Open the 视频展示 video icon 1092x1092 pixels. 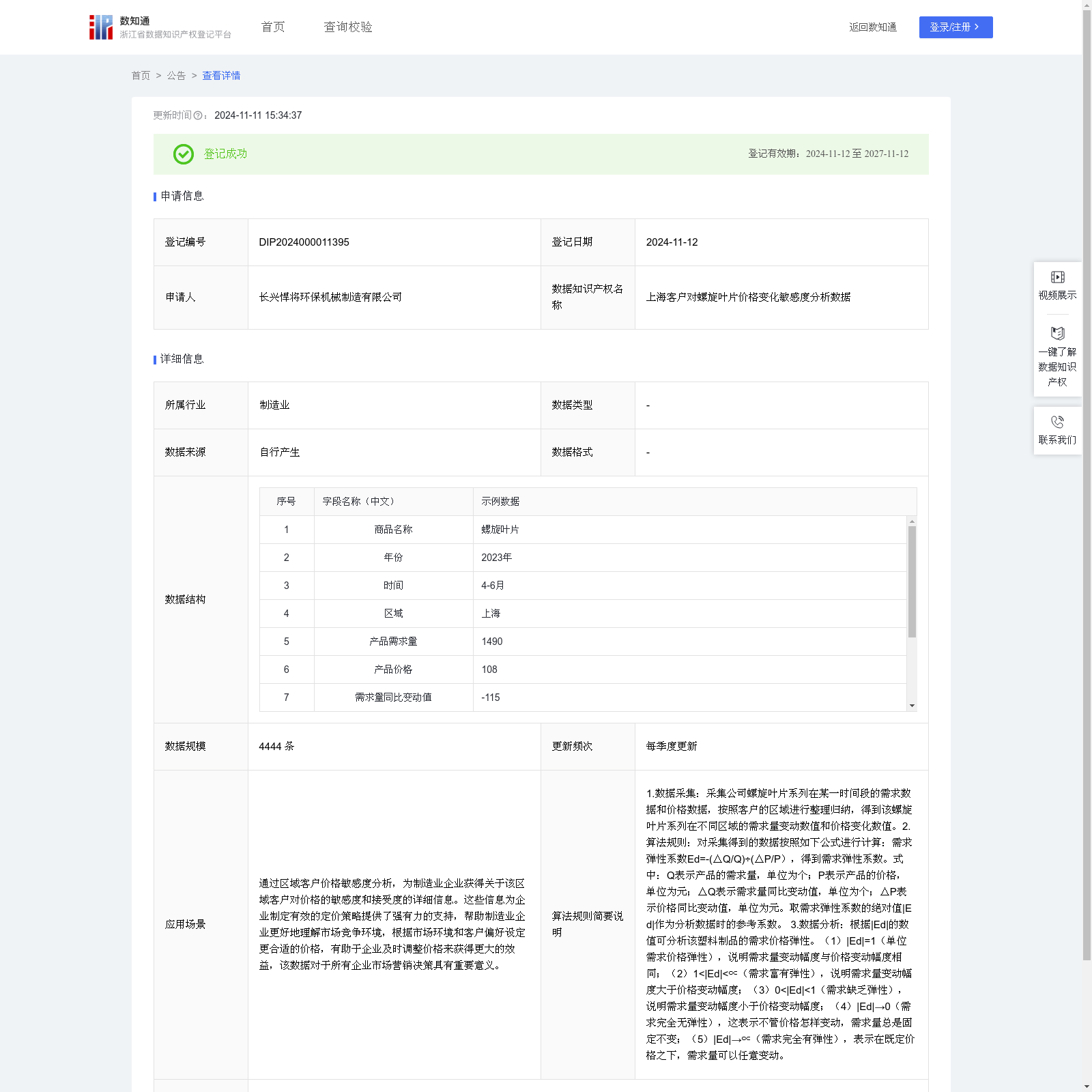coord(1057,277)
